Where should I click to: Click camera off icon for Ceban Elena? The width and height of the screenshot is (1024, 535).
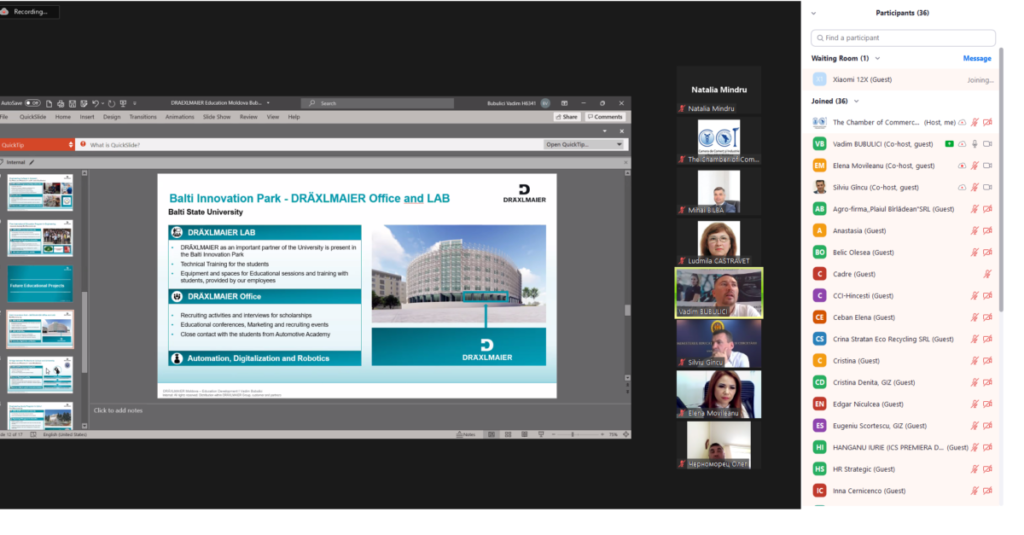point(987,317)
